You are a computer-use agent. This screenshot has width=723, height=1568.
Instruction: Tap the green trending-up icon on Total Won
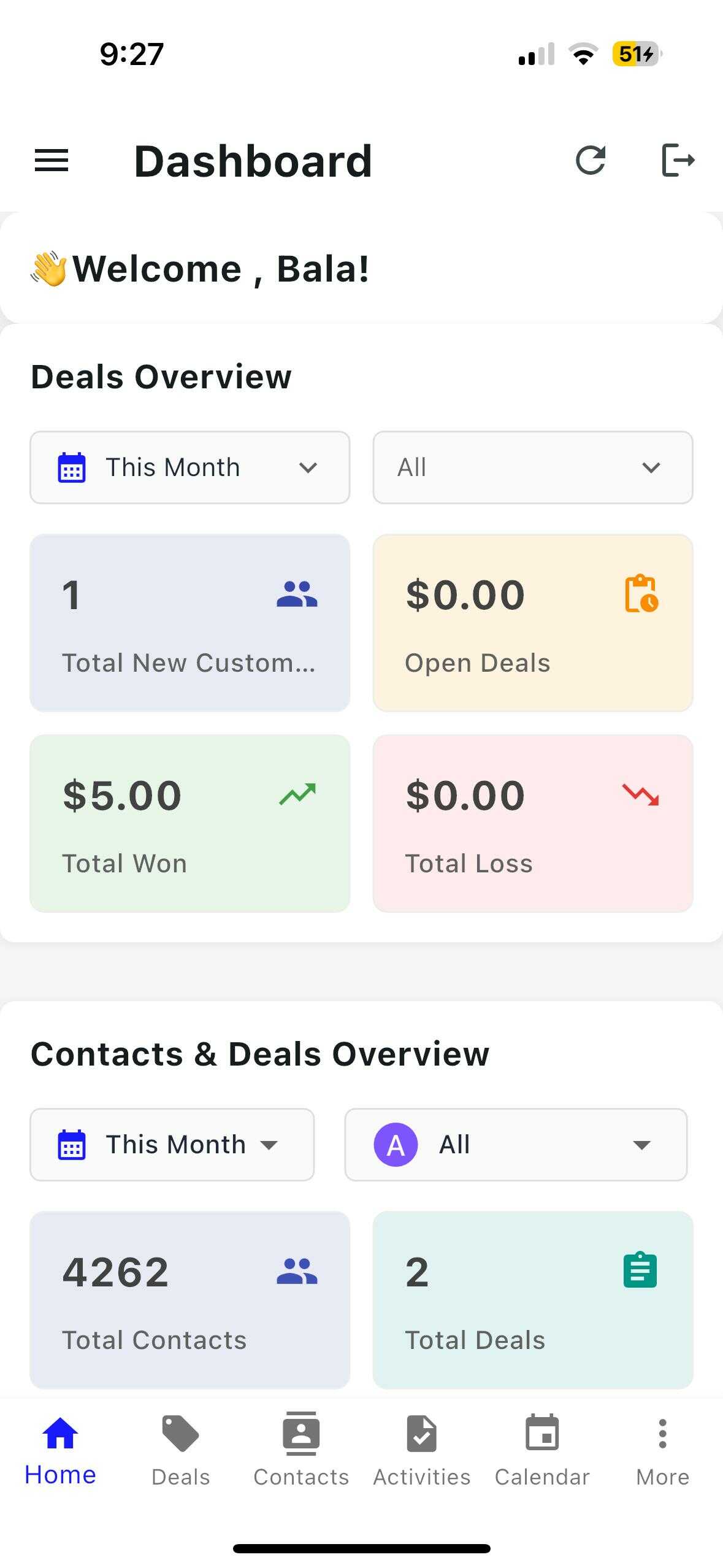point(297,794)
